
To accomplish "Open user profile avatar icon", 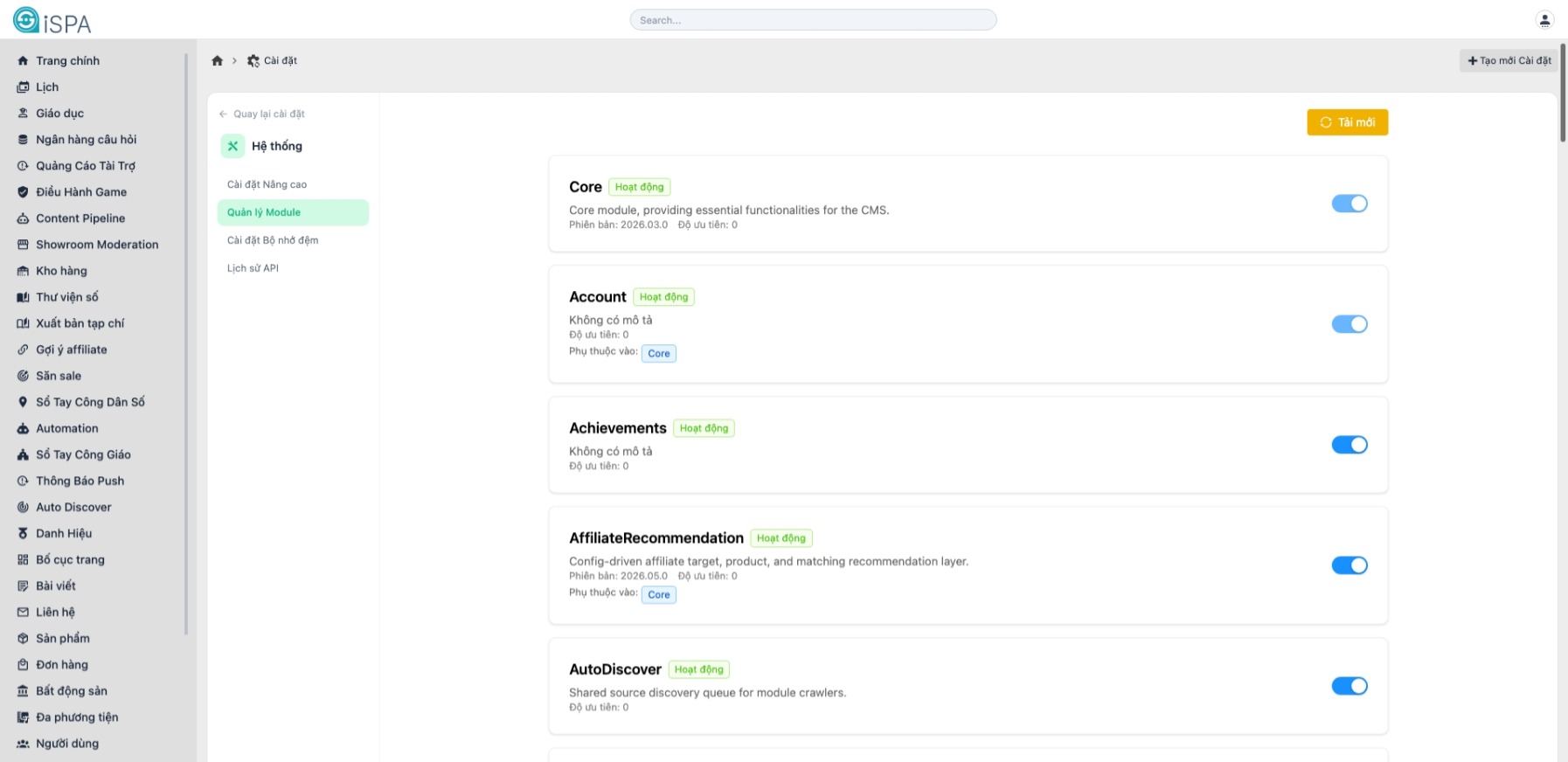I will pyautogui.click(x=1544, y=19).
